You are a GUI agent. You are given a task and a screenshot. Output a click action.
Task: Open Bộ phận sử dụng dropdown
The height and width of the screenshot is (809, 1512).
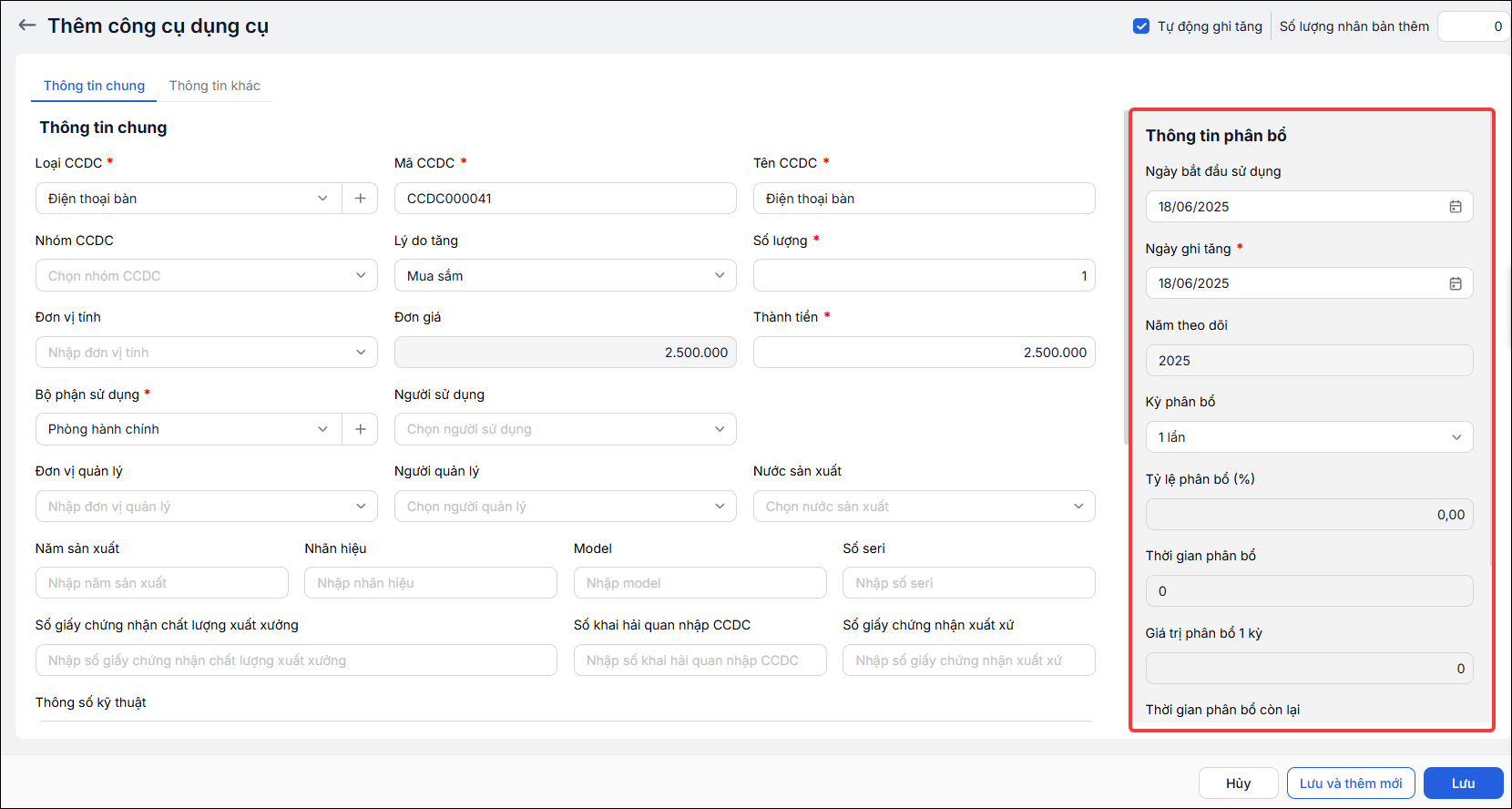(x=189, y=429)
